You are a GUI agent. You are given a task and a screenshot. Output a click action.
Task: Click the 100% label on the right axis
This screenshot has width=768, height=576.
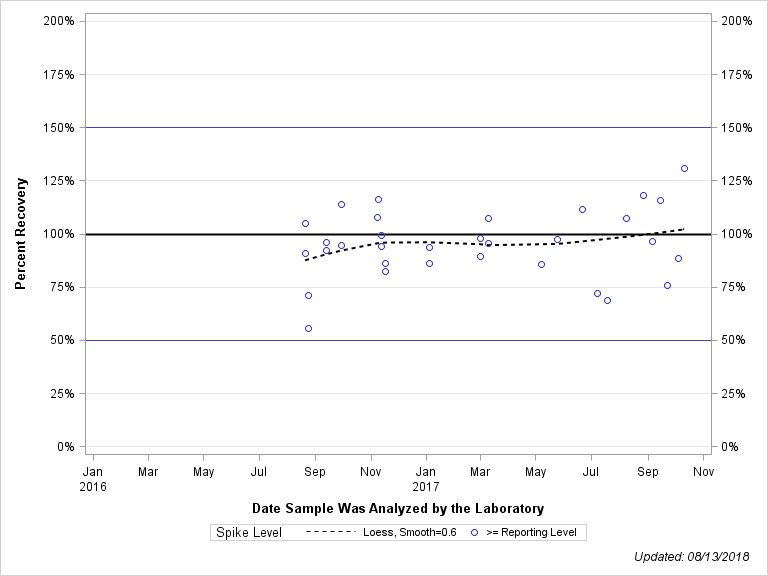(737, 234)
